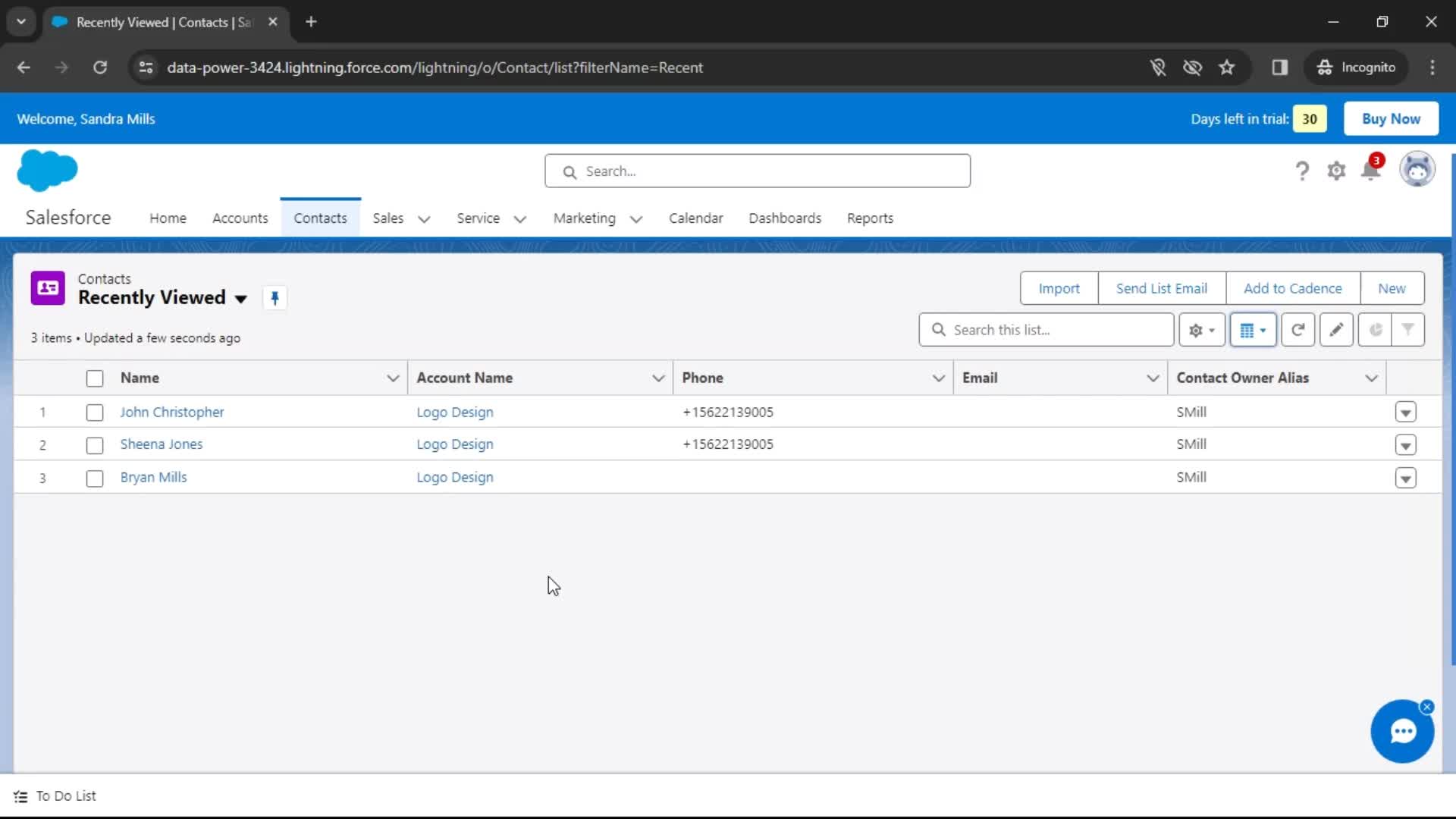Open the Help question mark icon
The width and height of the screenshot is (1456, 819).
tap(1302, 171)
